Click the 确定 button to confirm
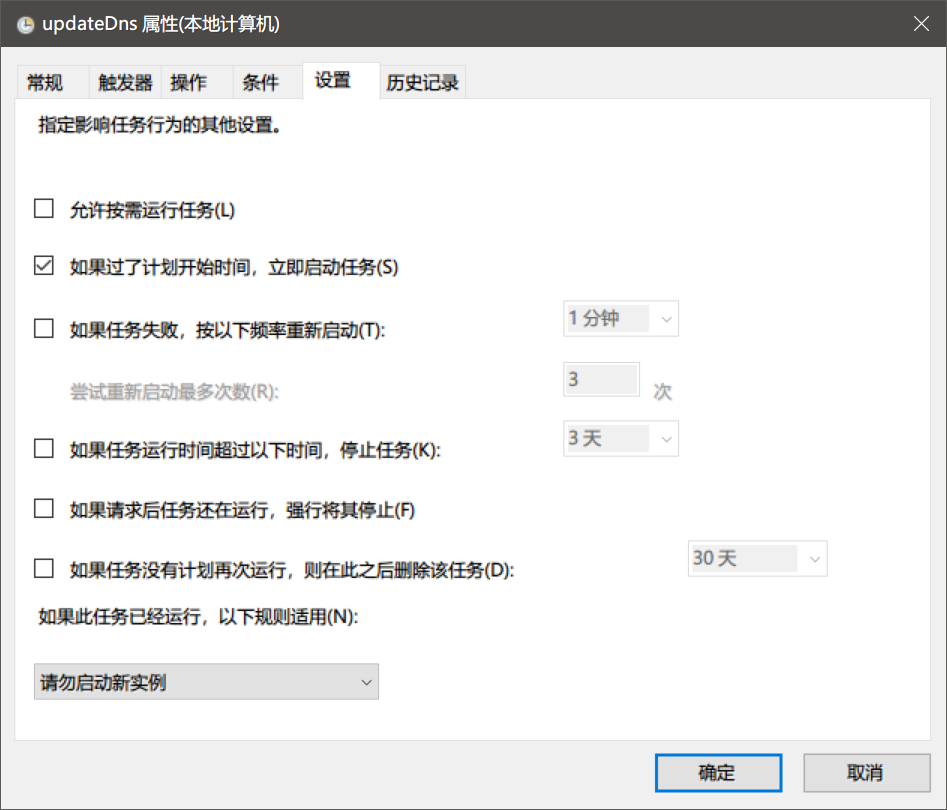Image resolution: width=947 pixels, height=810 pixels. [718, 772]
